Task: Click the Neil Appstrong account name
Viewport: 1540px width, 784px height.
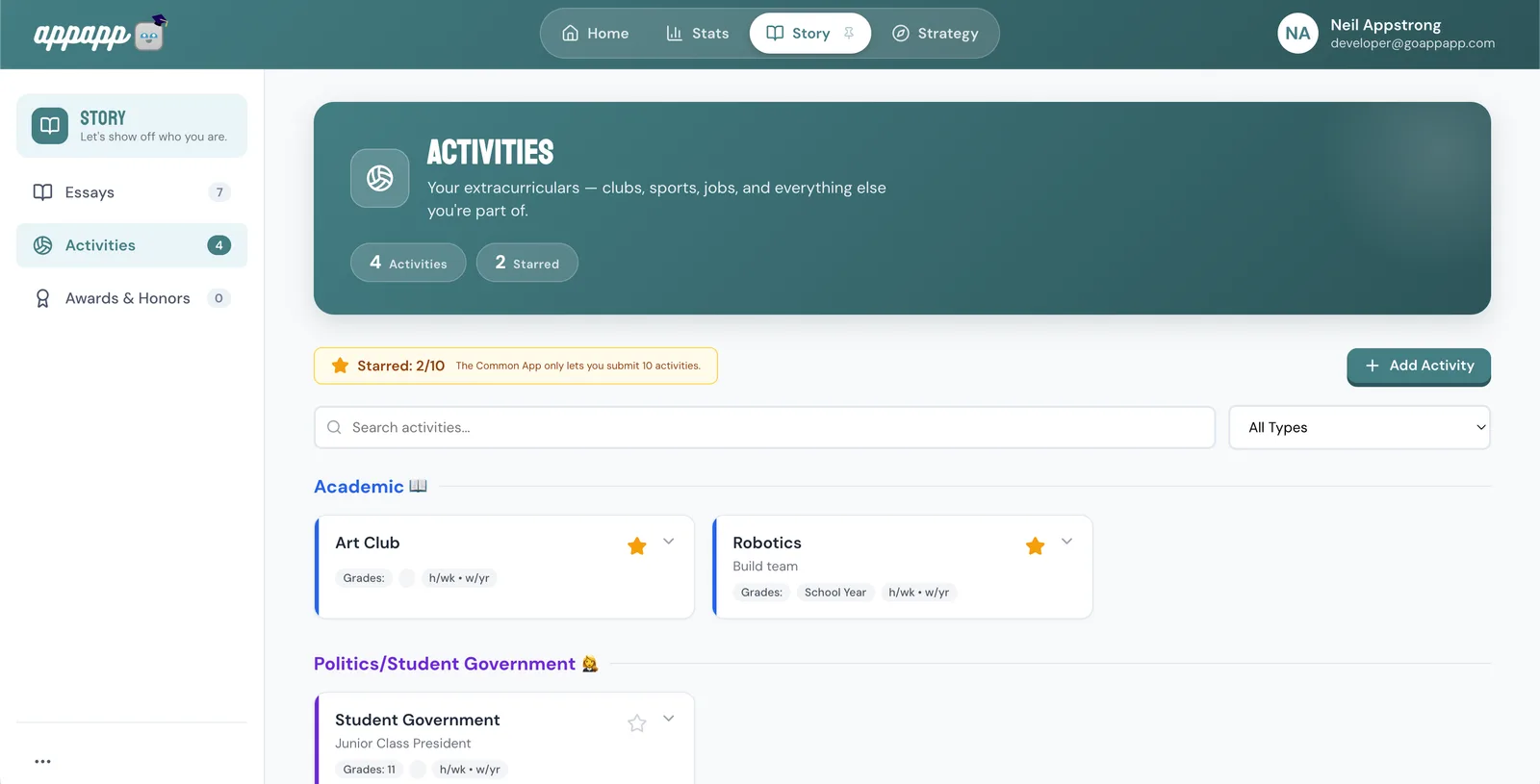Action: [x=1385, y=25]
